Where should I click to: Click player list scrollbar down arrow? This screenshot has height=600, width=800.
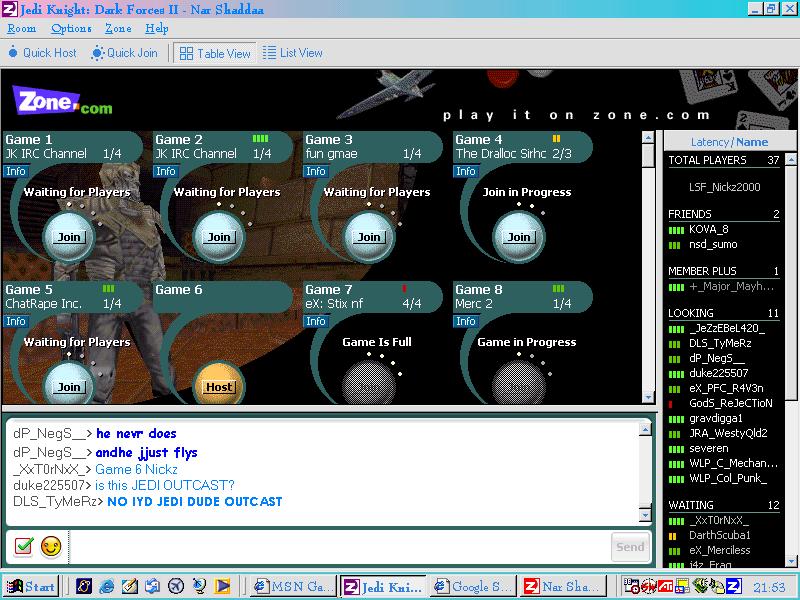[791, 562]
